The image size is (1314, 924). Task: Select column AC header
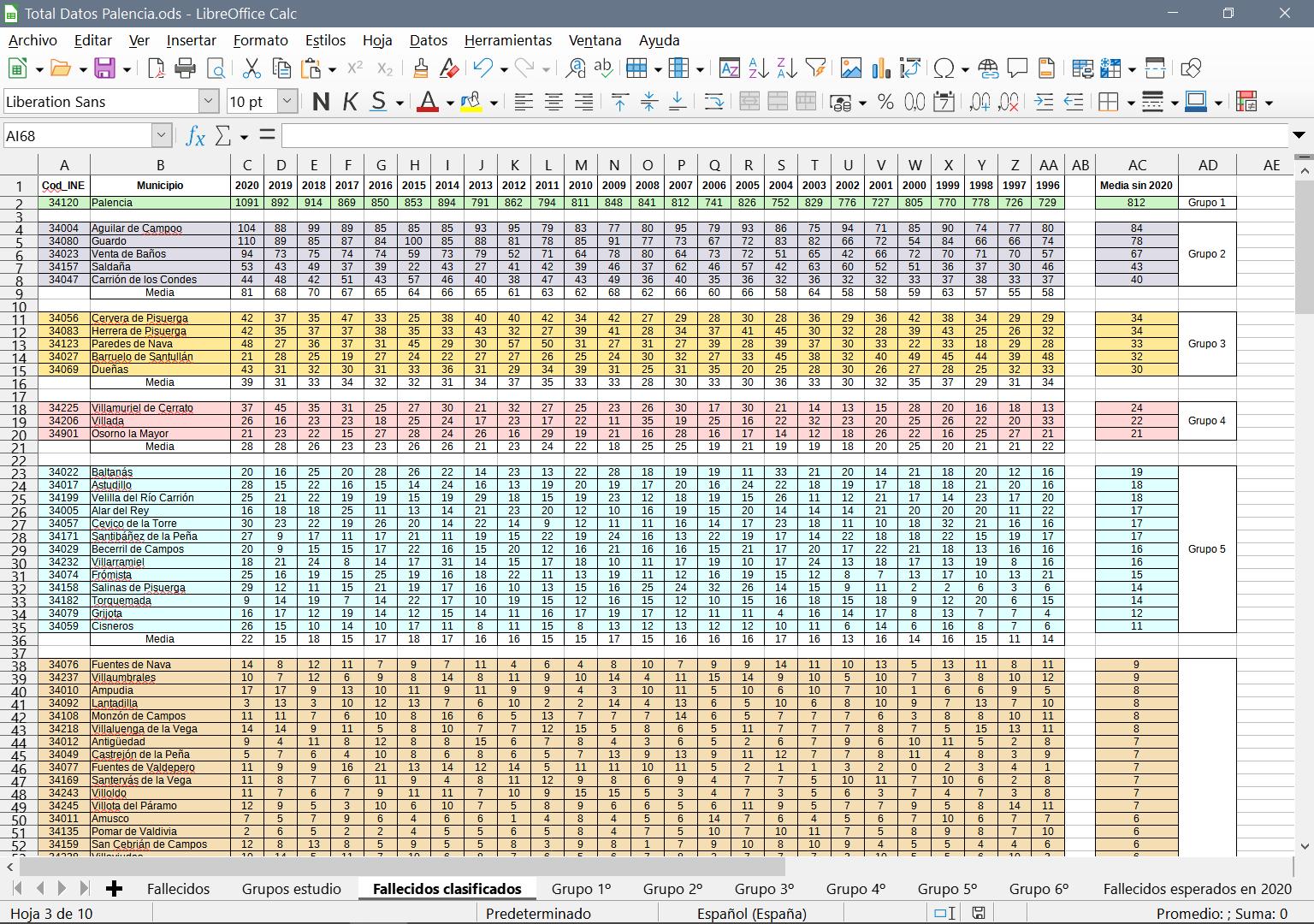click(x=1137, y=165)
